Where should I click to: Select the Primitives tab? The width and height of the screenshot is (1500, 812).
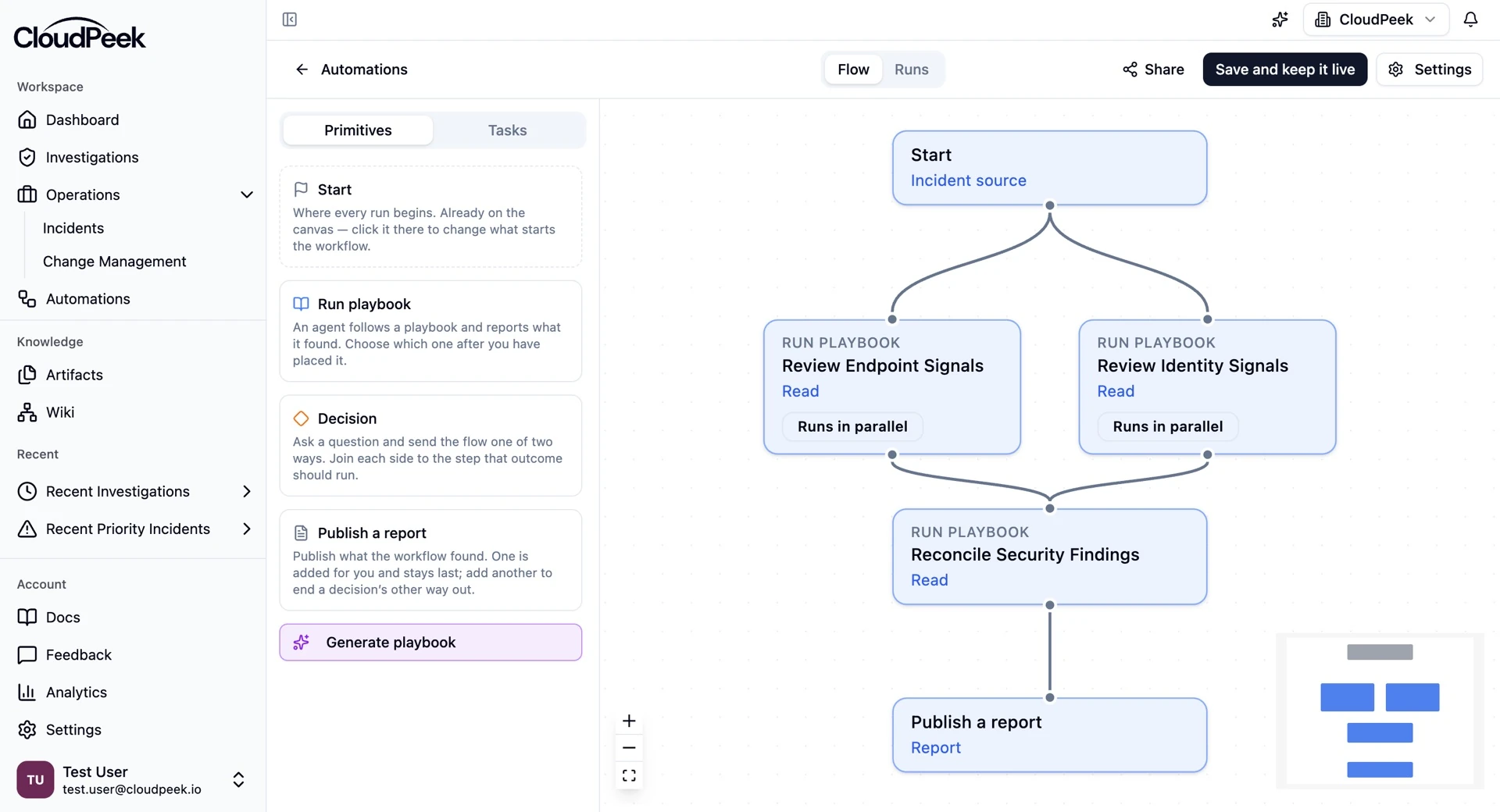358,130
